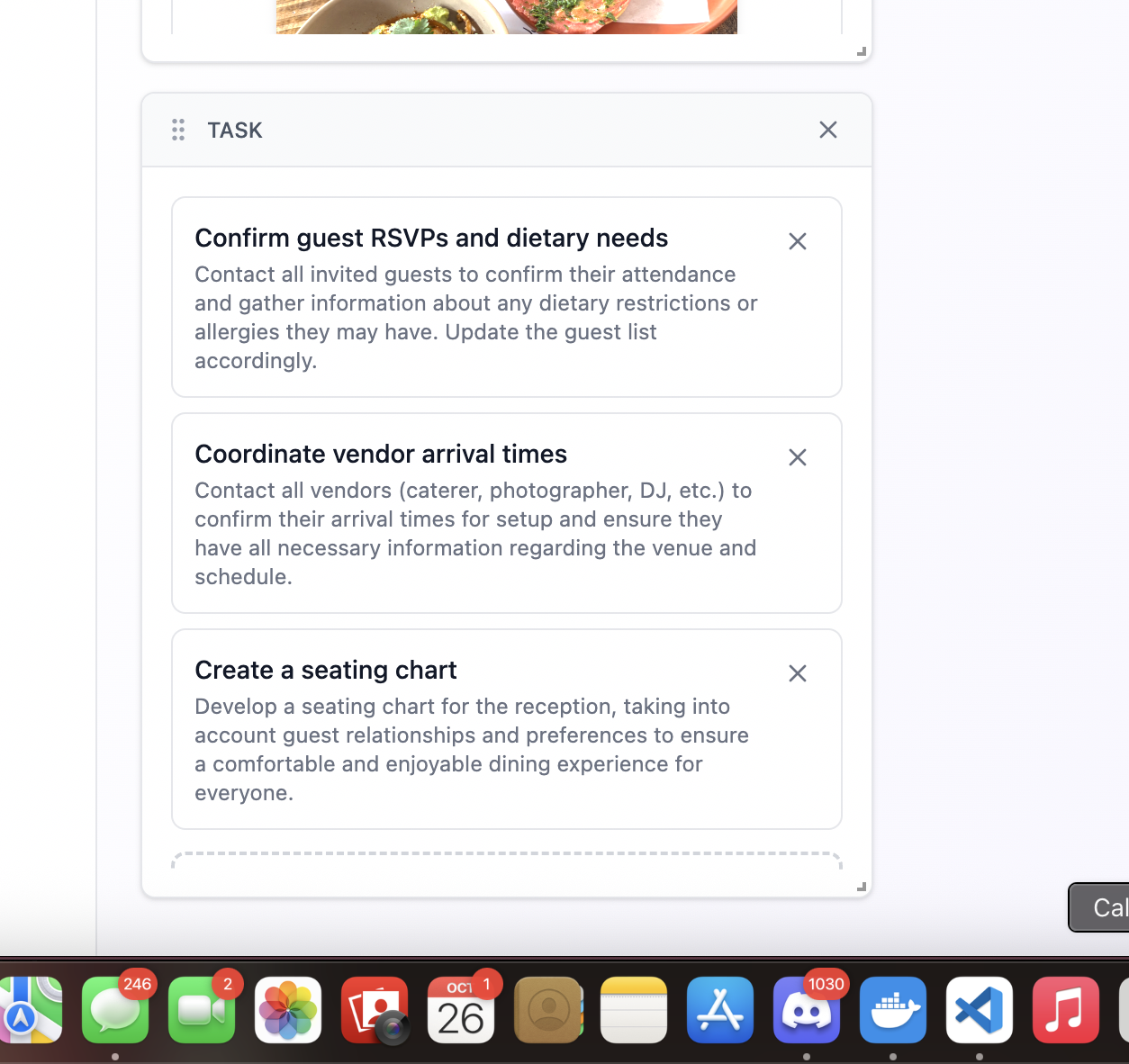1129x1064 pixels.
Task: Open Discord from the dock
Action: (807, 1010)
